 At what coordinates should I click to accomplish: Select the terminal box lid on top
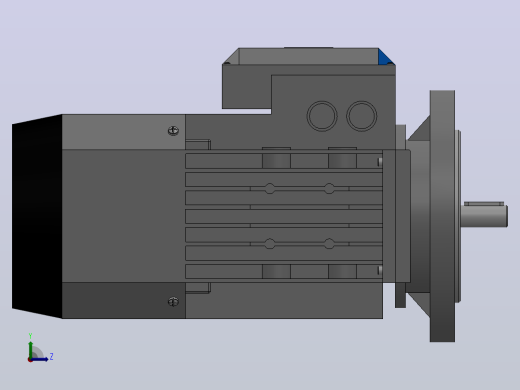(309, 56)
